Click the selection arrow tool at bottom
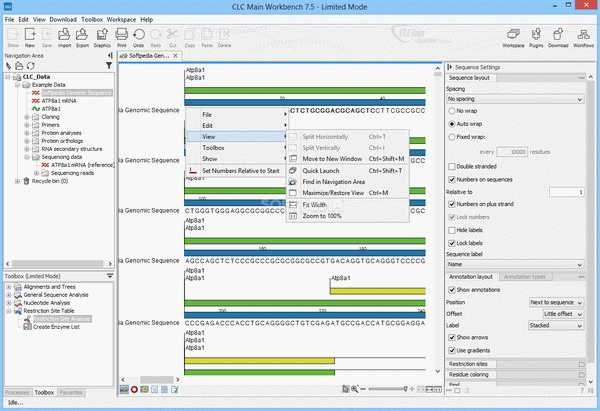The width and height of the screenshot is (600, 411). pos(346,389)
